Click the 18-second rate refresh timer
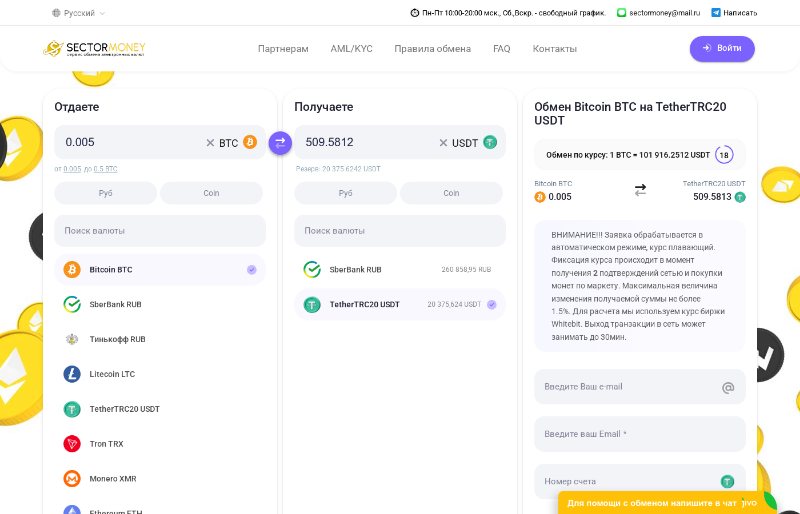The width and height of the screenshot is (800, 514). [724, 155]
